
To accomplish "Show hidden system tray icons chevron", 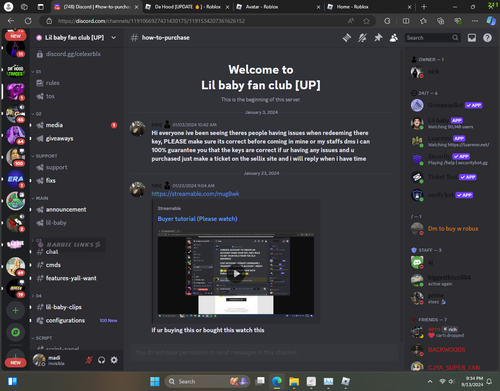I will 430,381.
